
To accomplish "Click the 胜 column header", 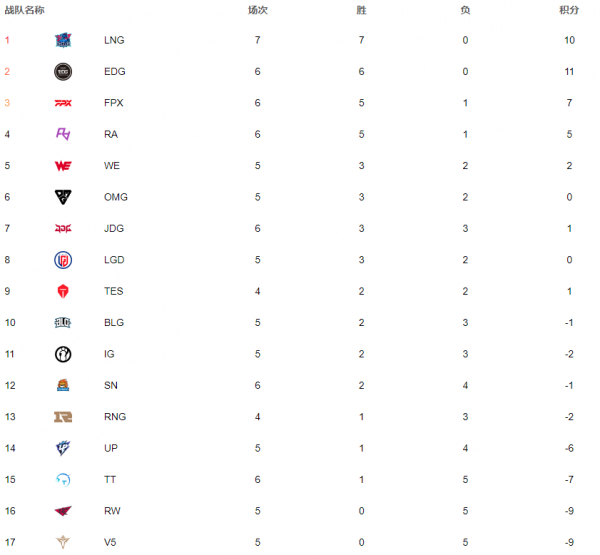I will point(362,10).
